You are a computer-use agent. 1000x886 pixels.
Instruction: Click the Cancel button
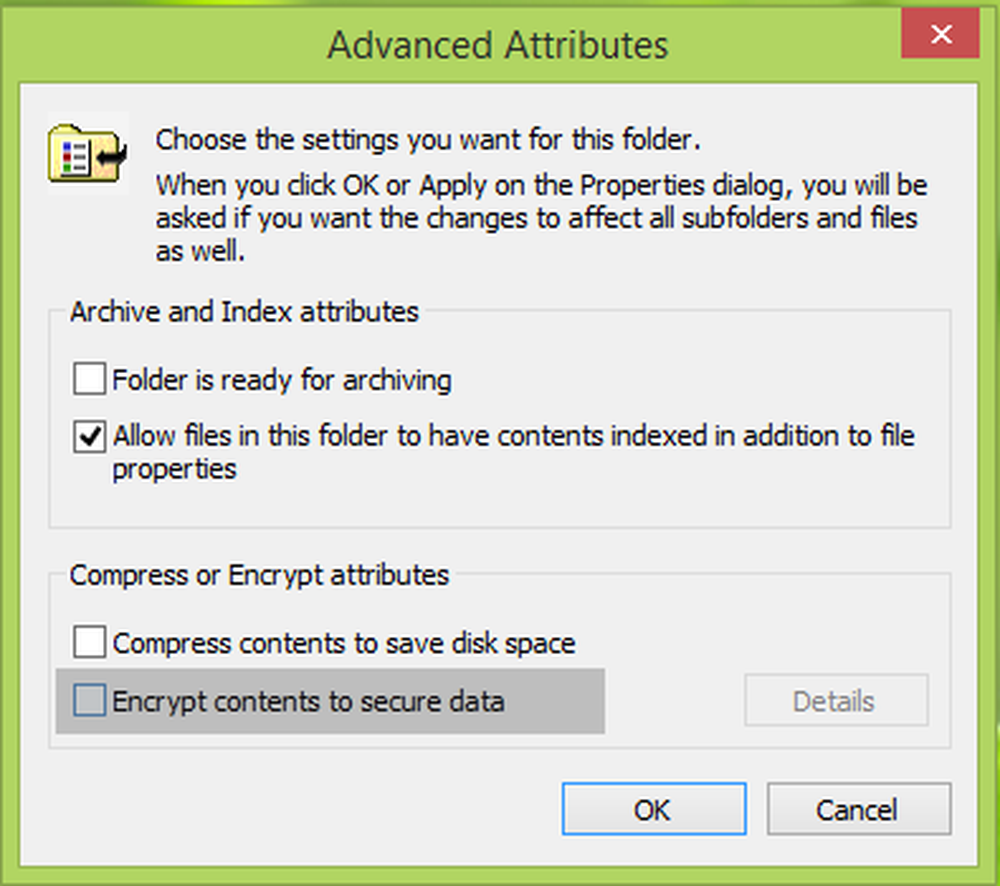858,809
